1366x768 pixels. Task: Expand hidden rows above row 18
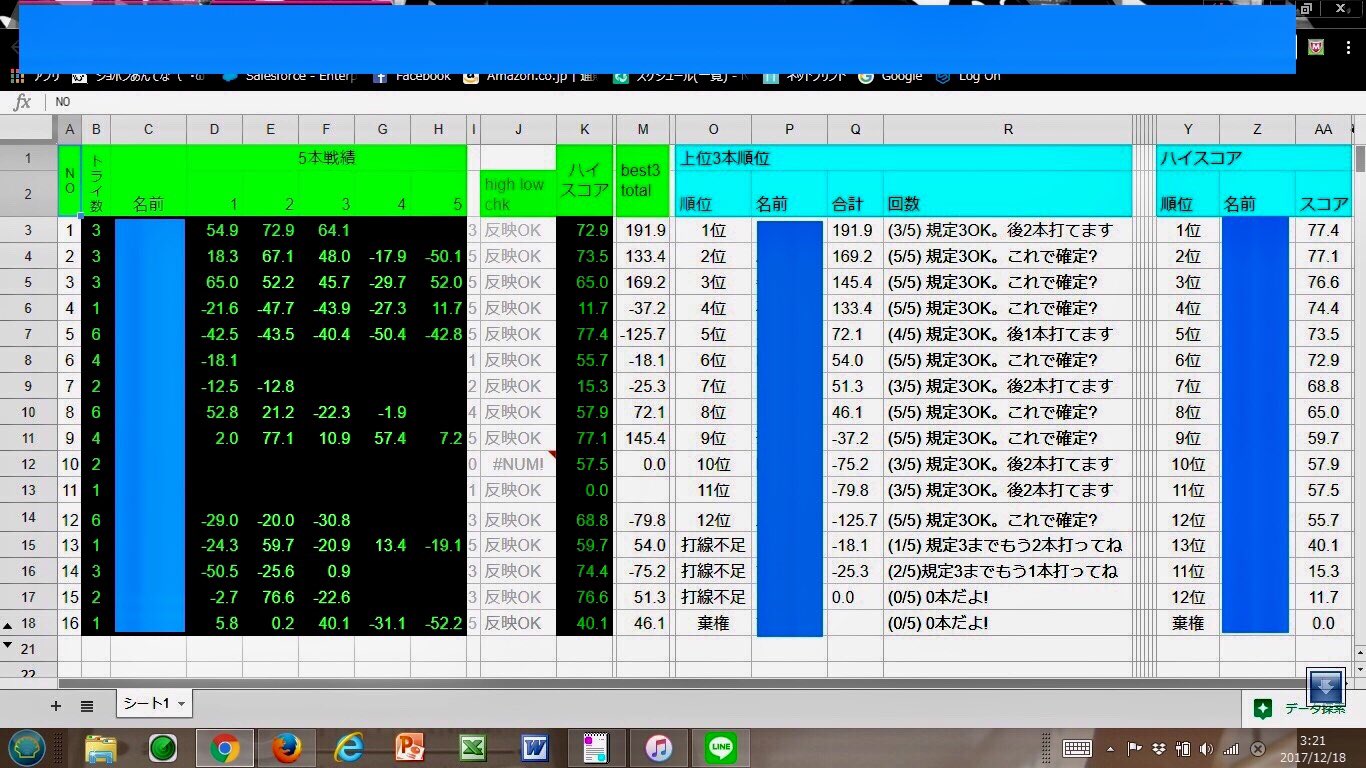[x=8, y=624]
